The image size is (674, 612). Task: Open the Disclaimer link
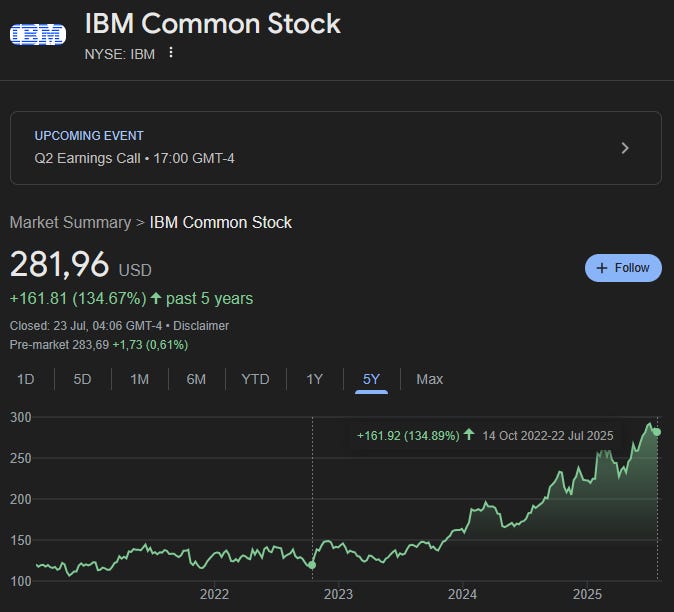[x=201, y=326]
